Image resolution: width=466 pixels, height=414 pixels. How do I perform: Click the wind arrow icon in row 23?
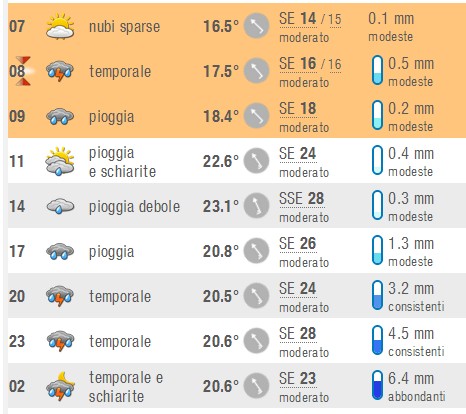(x=256, y=341)
